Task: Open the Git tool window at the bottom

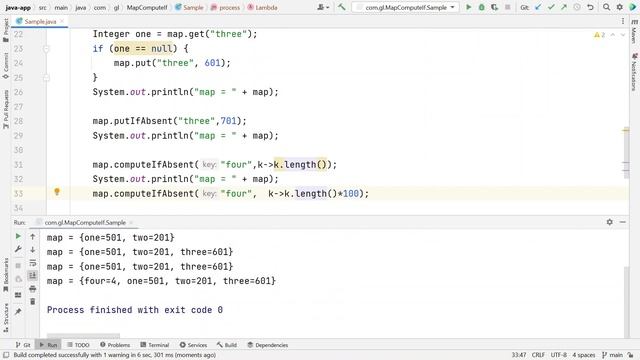Action: point(23,345)
